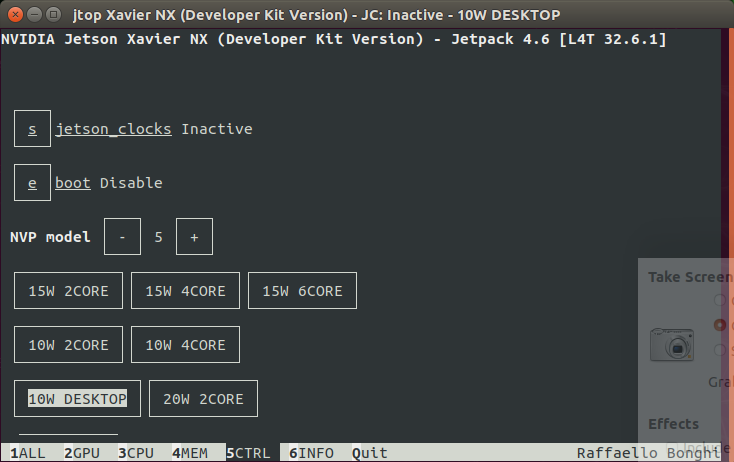
Task: Click Quit in the bottom bar
Action: point(370,453)
